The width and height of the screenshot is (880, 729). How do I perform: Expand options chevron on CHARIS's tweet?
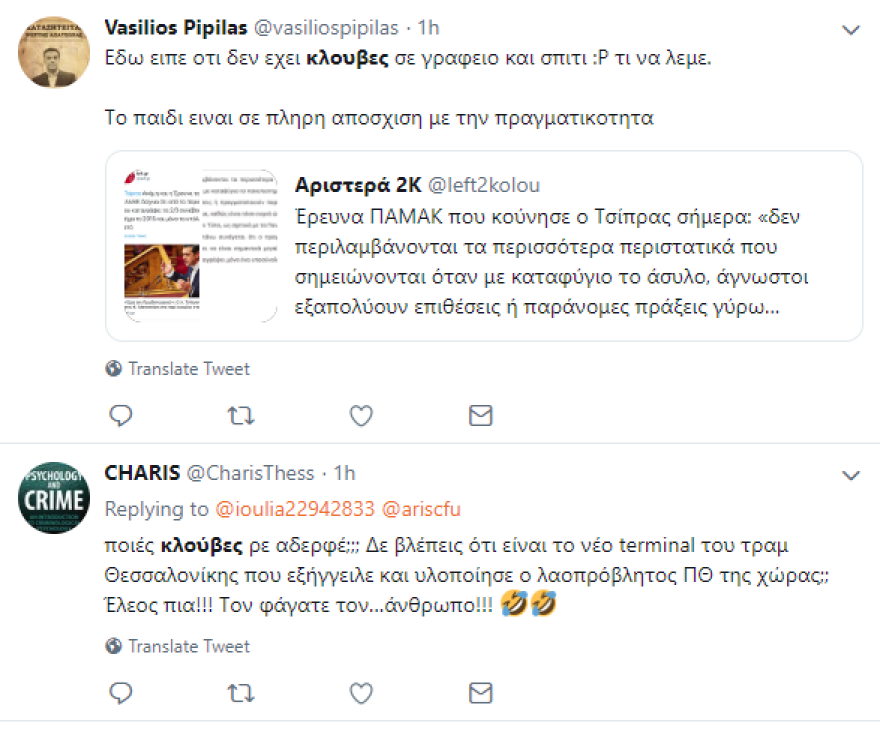click(852, 477)
